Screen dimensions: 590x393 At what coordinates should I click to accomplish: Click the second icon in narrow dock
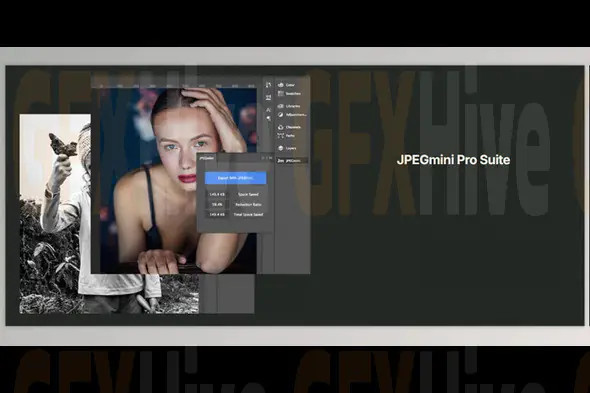click(268, 97)
